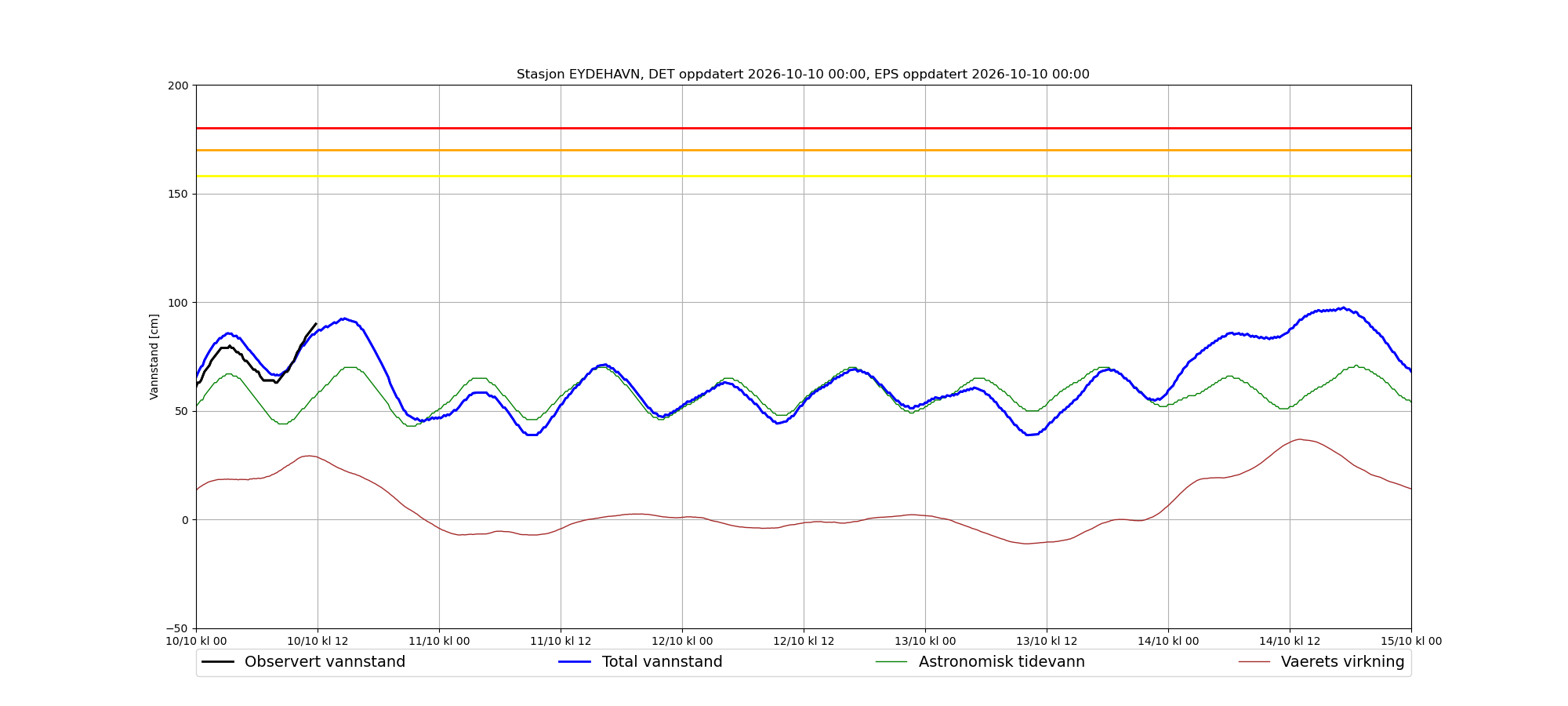Image resolution: width=1568 pixels, height=706 pixels.
Task: Select x-axis label '14/10 kl 00'
Action: point(1168,642)
